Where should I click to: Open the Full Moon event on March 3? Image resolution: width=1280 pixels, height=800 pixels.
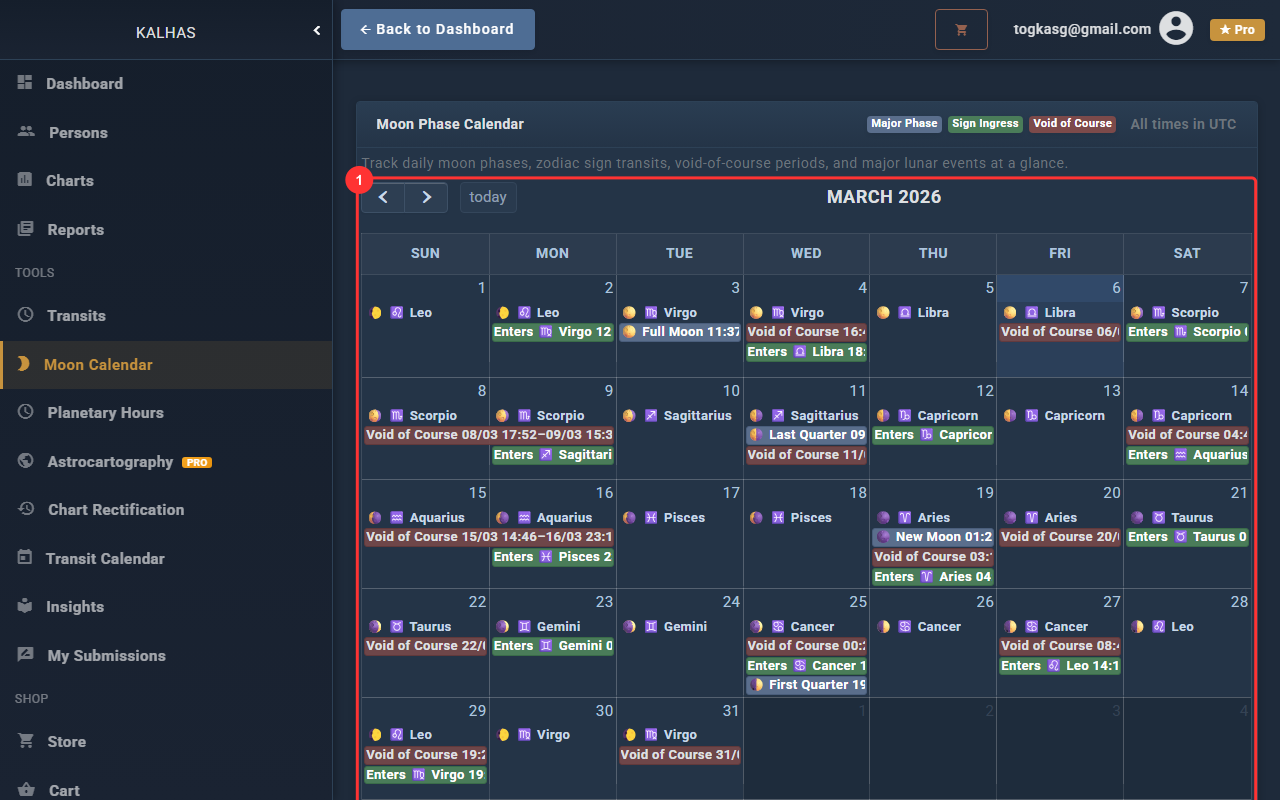pyautogui.click(x=680, y=332)
